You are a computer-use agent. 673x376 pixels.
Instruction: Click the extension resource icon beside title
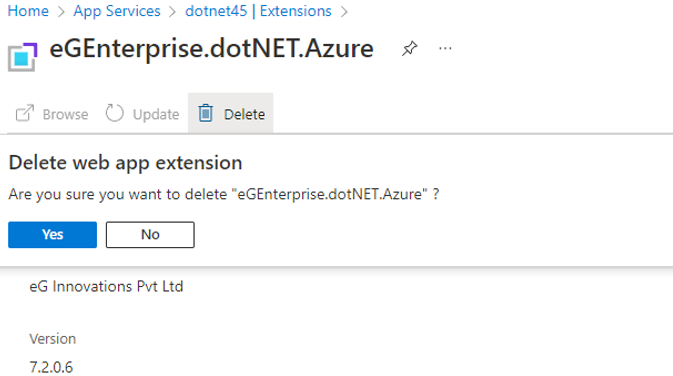[x=23, y=57]
